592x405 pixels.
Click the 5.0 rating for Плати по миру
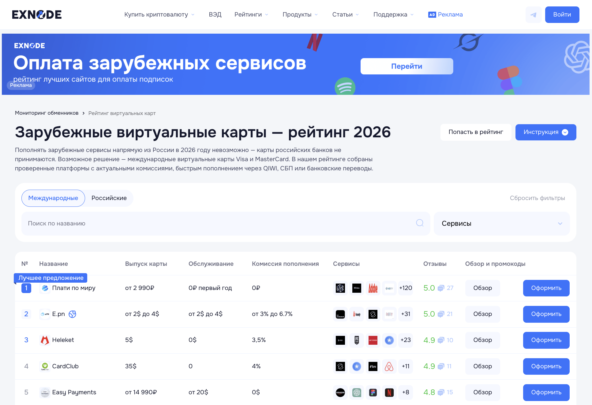click(x=429, y=288)
